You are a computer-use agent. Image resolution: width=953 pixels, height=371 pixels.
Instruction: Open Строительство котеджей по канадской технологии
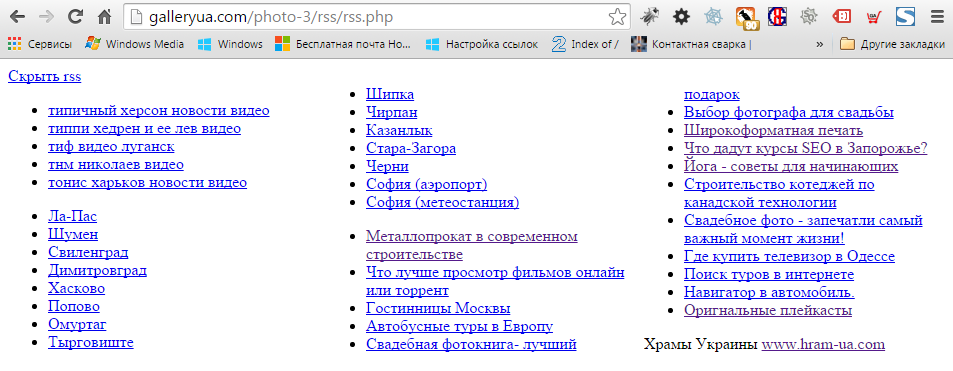tap(779, 193)
